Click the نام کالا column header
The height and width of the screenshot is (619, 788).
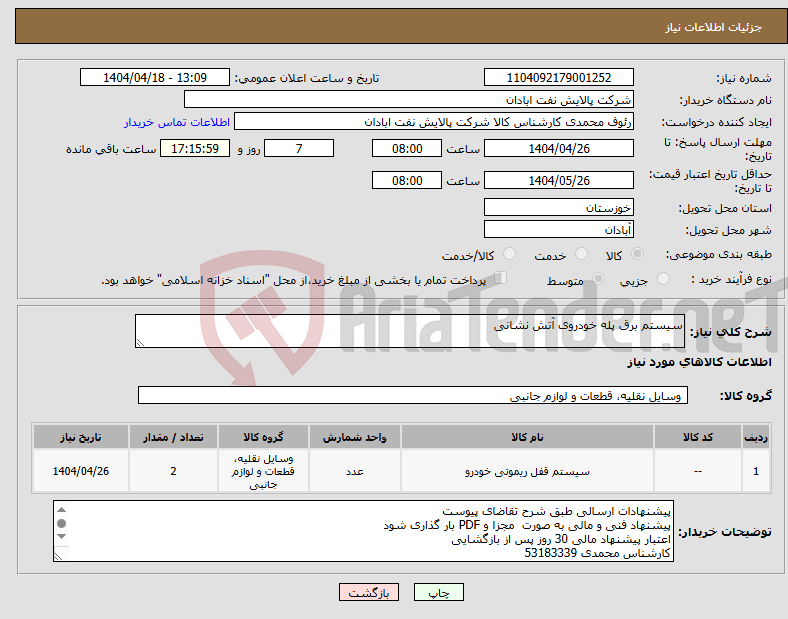(527, 437)
